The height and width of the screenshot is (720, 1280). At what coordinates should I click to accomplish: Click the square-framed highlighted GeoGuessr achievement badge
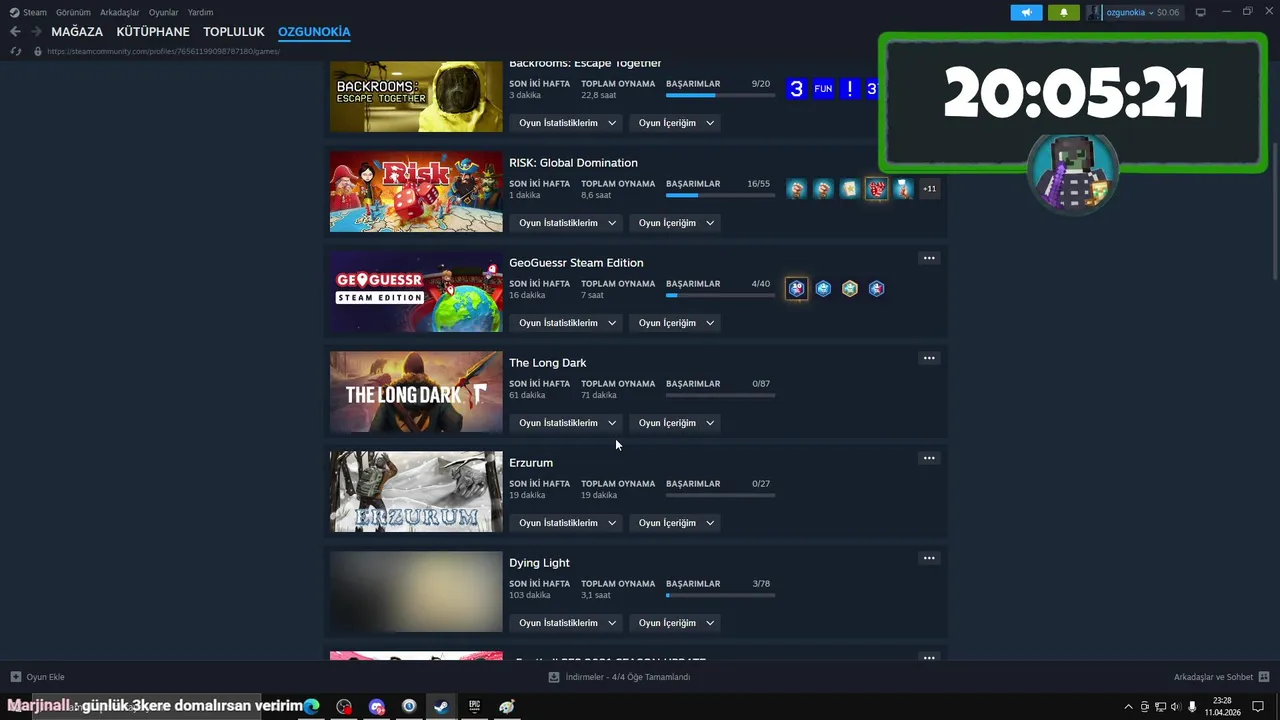[796, 289]
